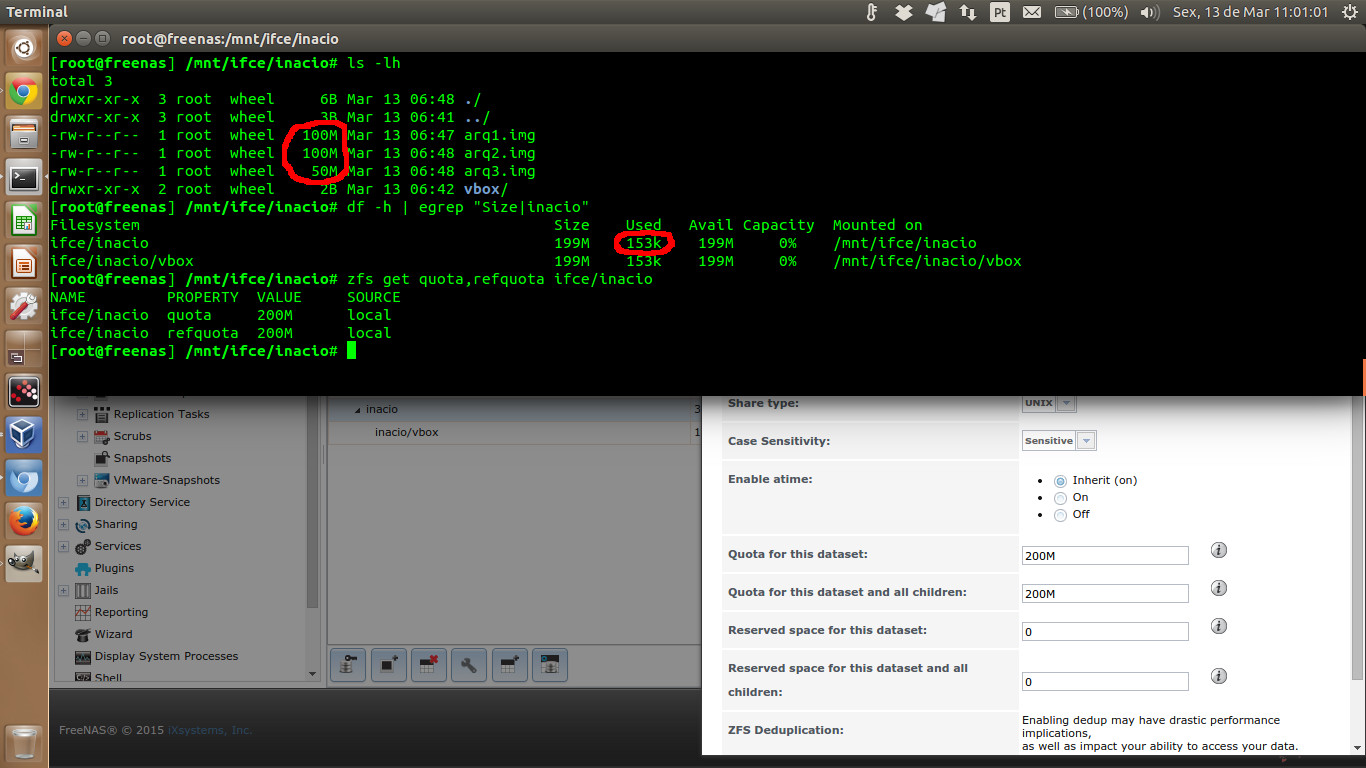The width and height of the screenshot is (1366, 768).
Task: Select On radio for Enable atime
Action: tap(1060, 498)
